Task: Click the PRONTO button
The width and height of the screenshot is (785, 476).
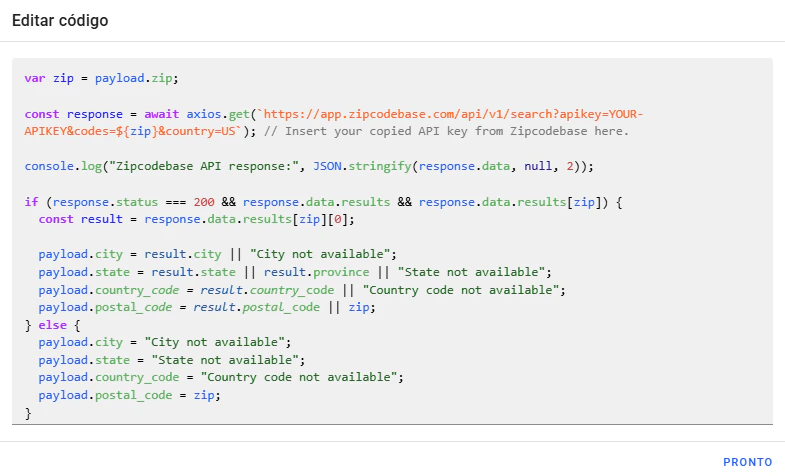Action: pyautogui.click(x=747, y=461)
